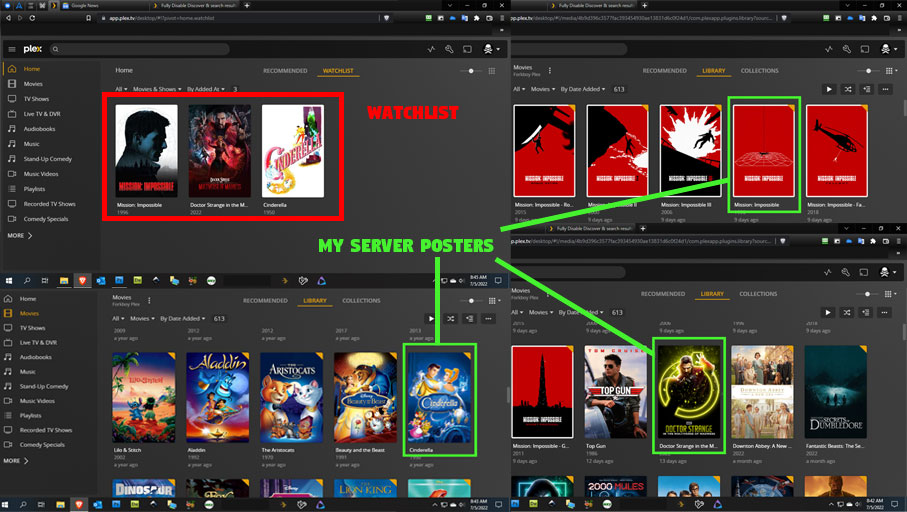
Task: Switch to Recommended tab in Watchlist window
Action: click(285, 71)
